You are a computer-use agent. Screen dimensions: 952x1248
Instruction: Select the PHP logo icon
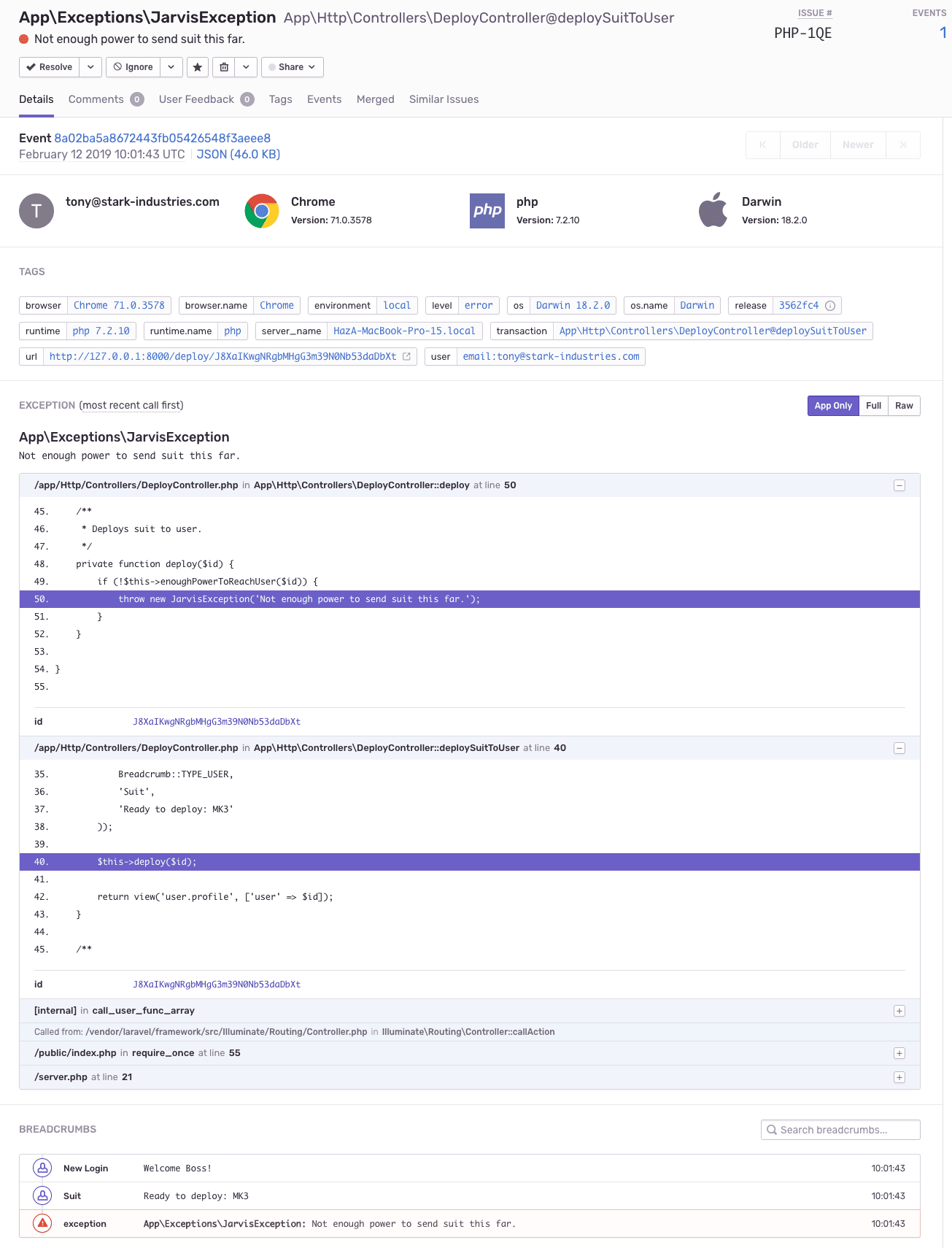(x=487, y=211)
